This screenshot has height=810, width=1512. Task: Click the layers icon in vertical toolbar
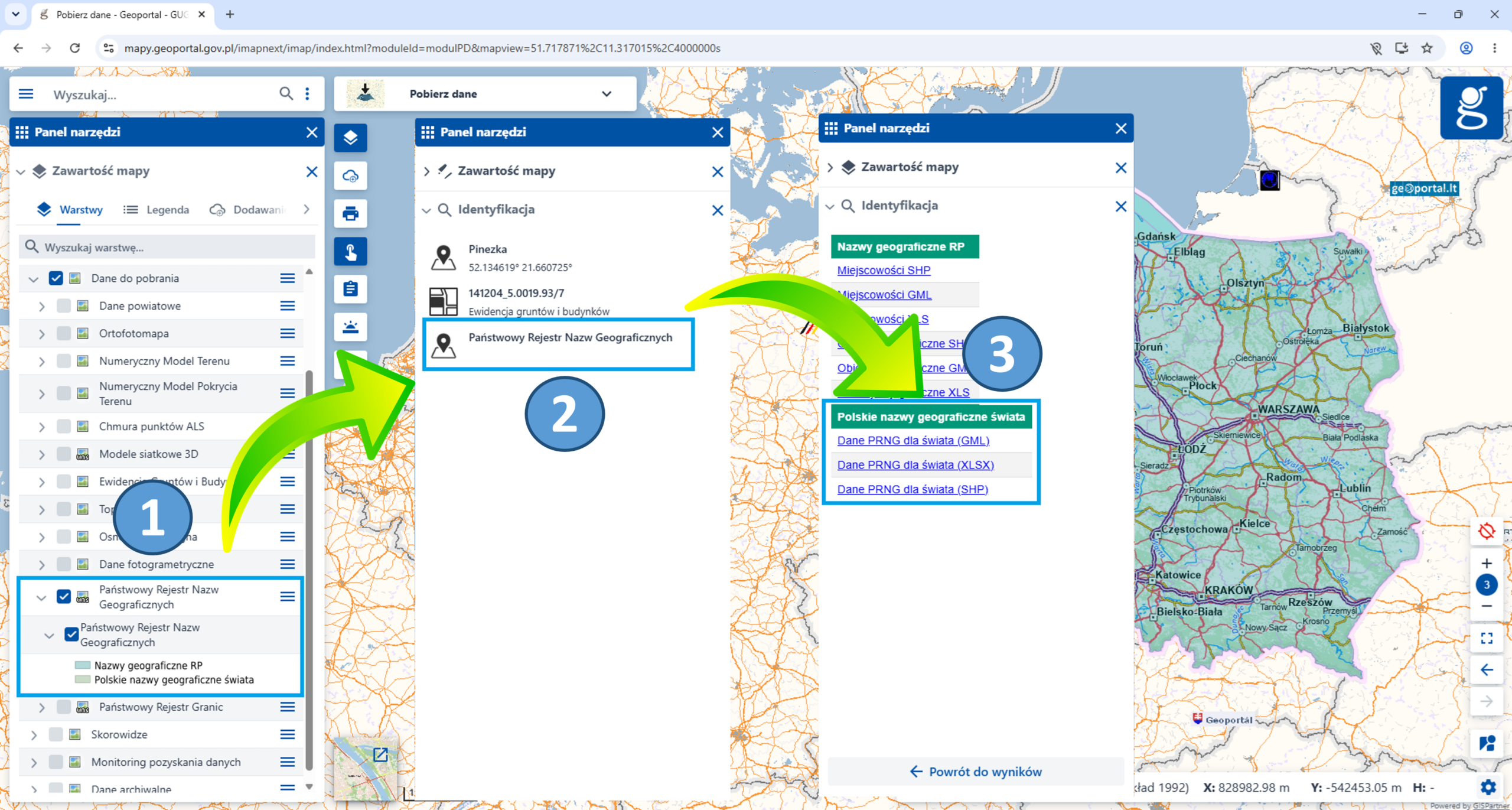pos(350,138)
